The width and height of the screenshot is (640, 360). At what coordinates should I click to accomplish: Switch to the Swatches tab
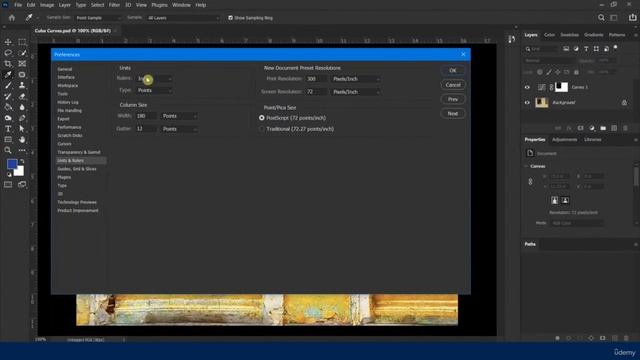pyautogui.click(x=569, y=35)
